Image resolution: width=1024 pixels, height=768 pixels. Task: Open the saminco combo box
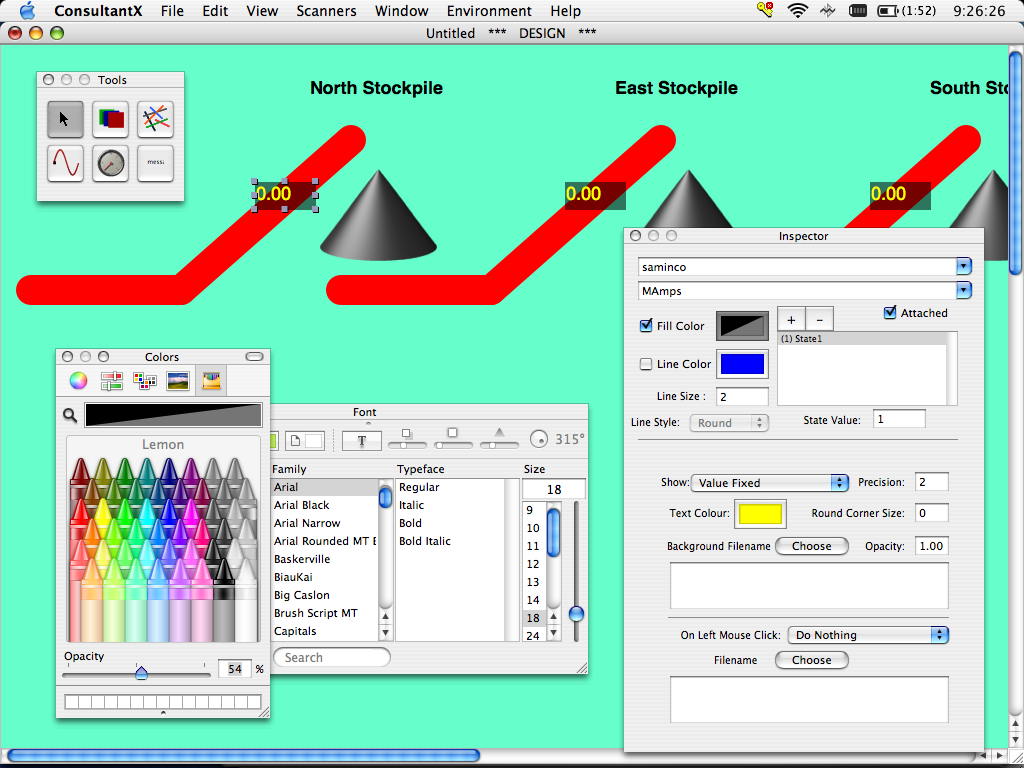[x=964, y=267]
